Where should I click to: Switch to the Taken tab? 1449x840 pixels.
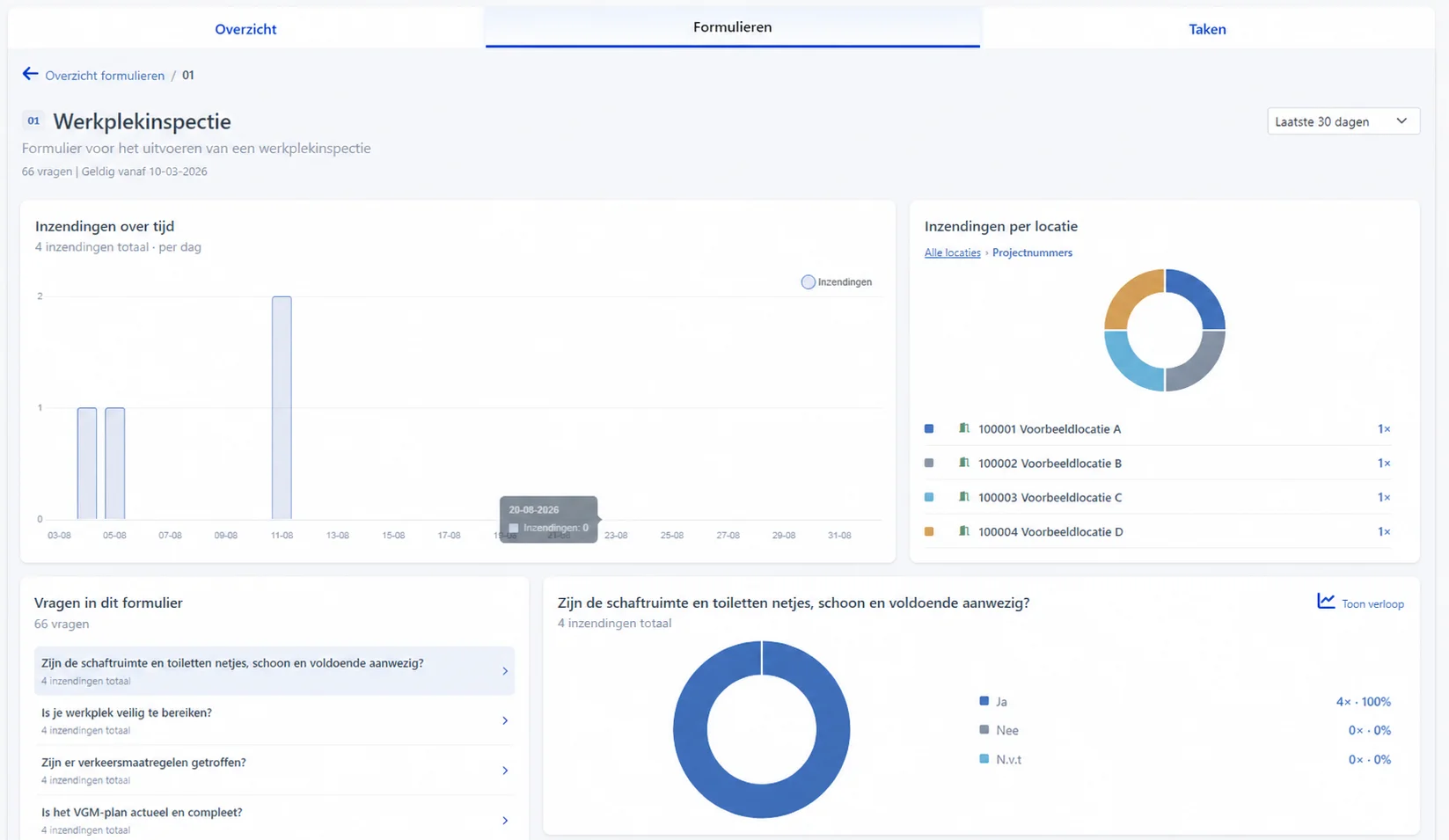pyautogui.click(x=1207, y=29)
